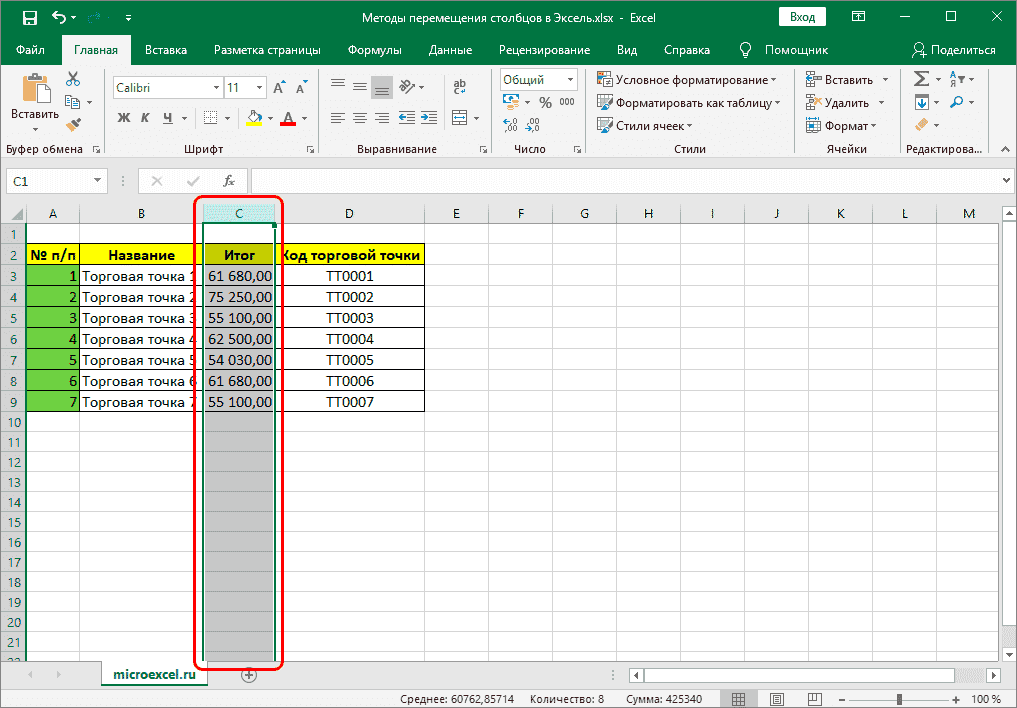This screenshot has height=708, width=1017.
Task: Switch to the Вставка ribbon tab
Action: click(x=166, y=49)
